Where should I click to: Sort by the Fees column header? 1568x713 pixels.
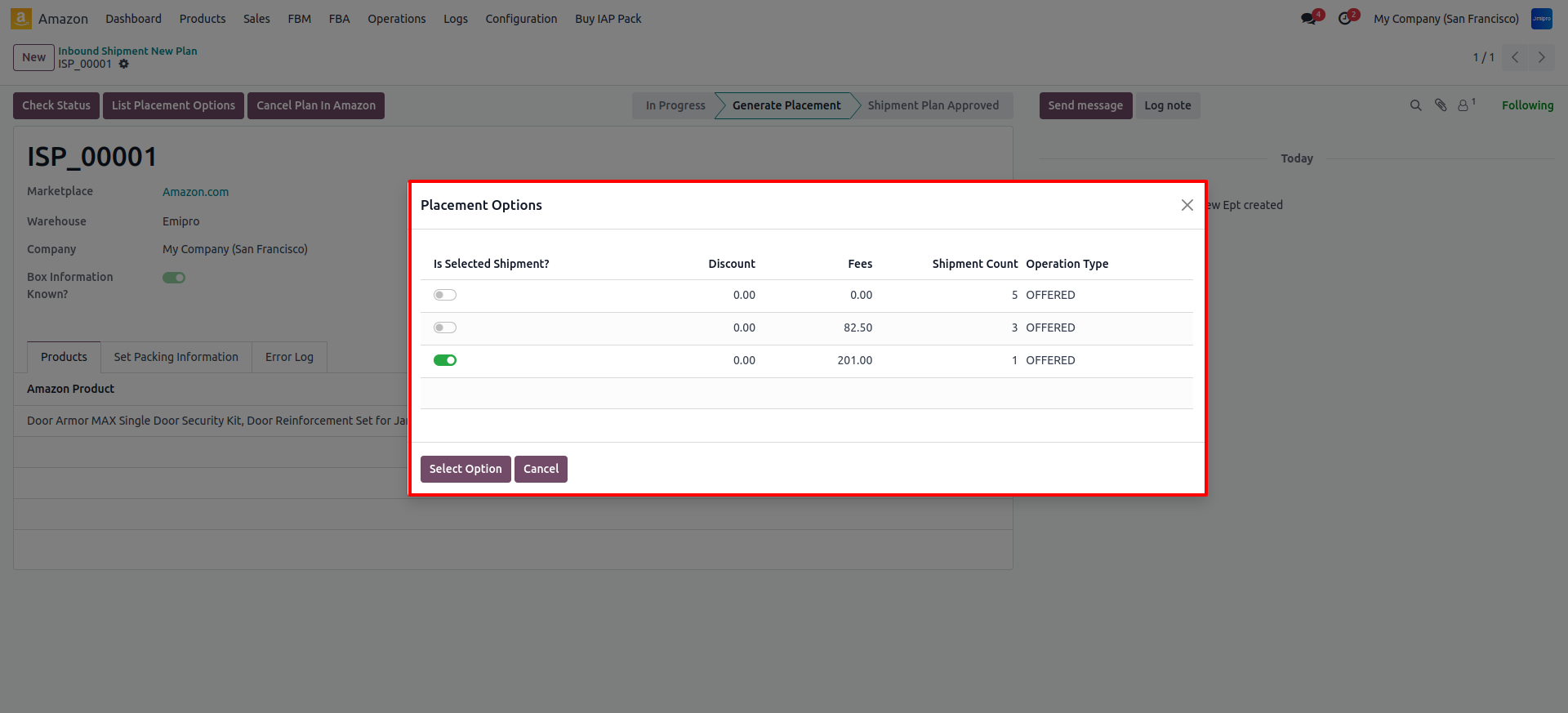pos(859,264)
